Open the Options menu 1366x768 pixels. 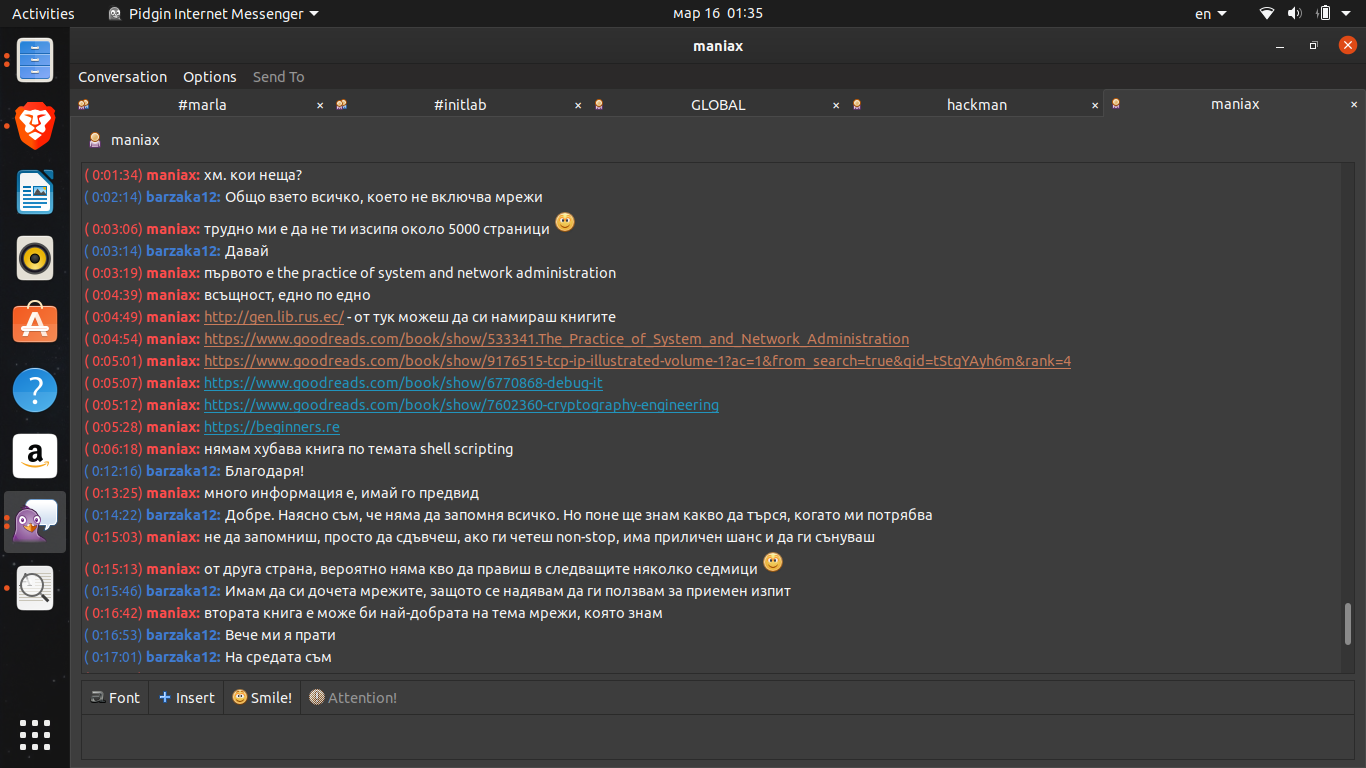tap(210, 77)
